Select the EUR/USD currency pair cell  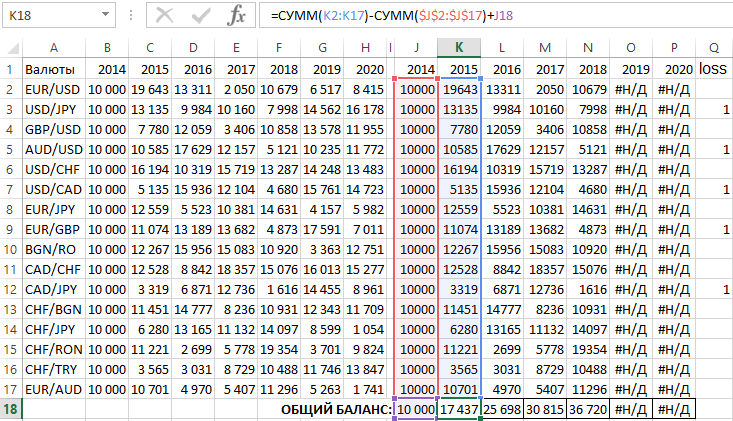coord(53,90)
